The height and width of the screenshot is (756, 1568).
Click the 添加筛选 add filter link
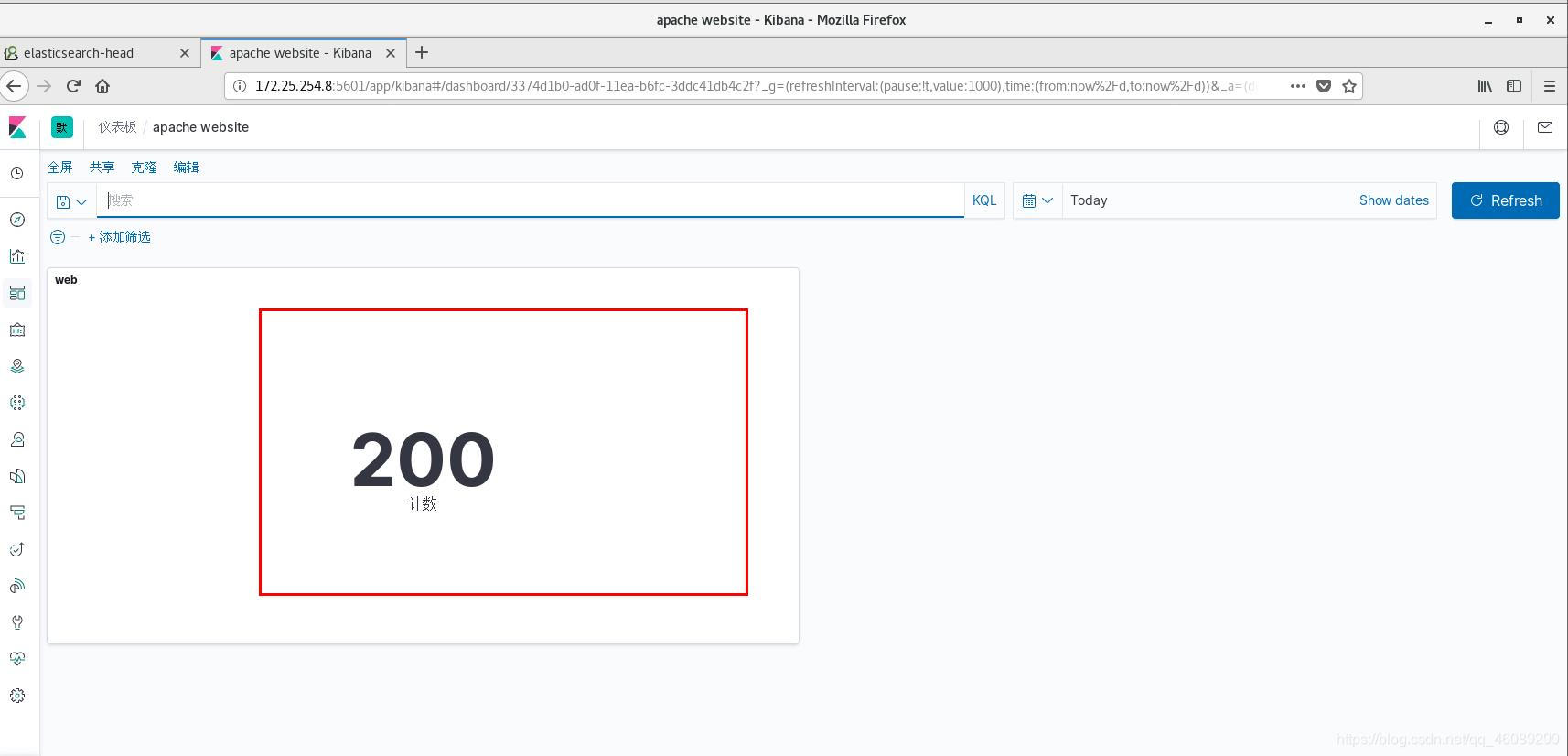[120, 237]
